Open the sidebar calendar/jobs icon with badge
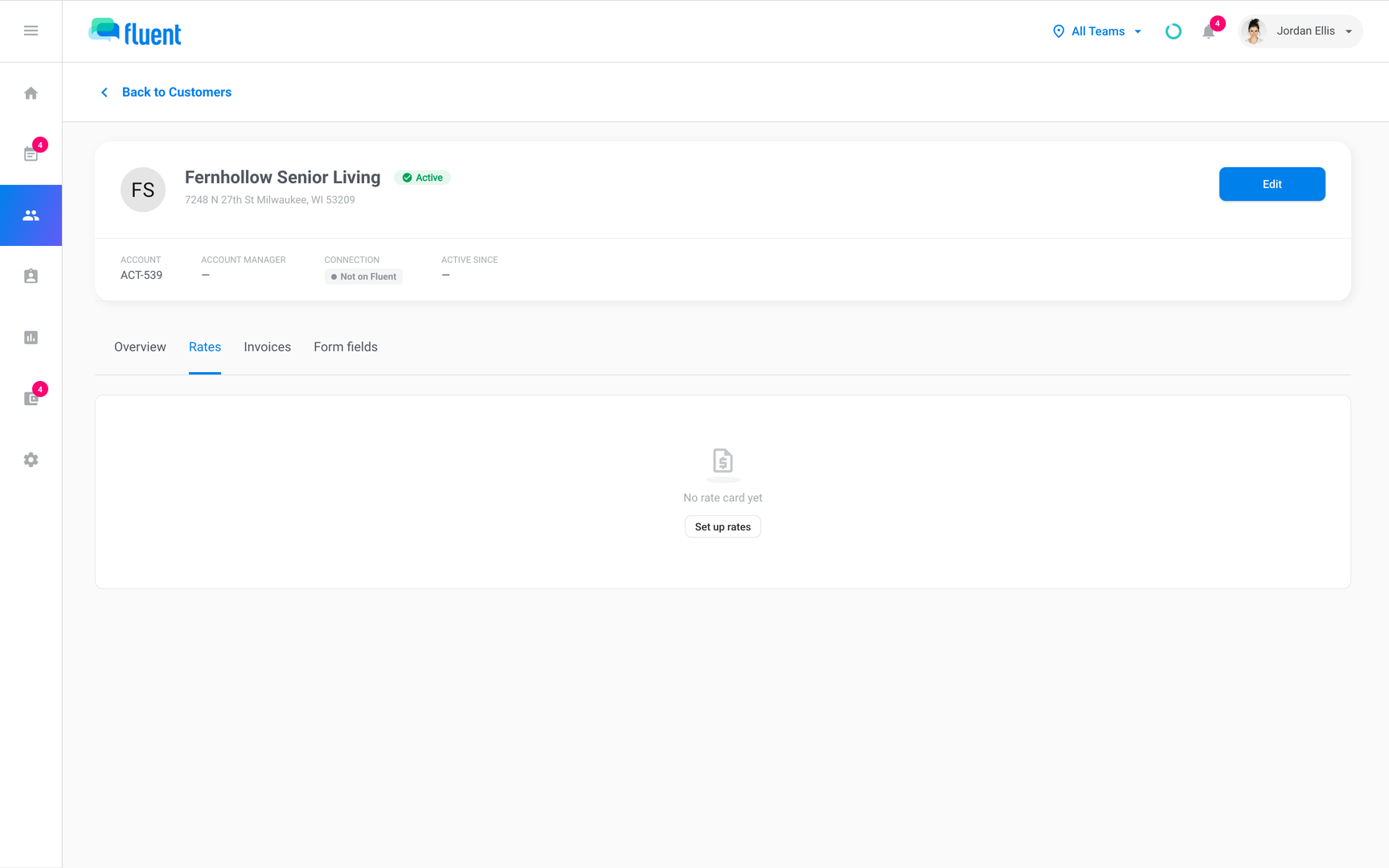Viewport: 1389px width, 868px height. click(x=31, y=154)
